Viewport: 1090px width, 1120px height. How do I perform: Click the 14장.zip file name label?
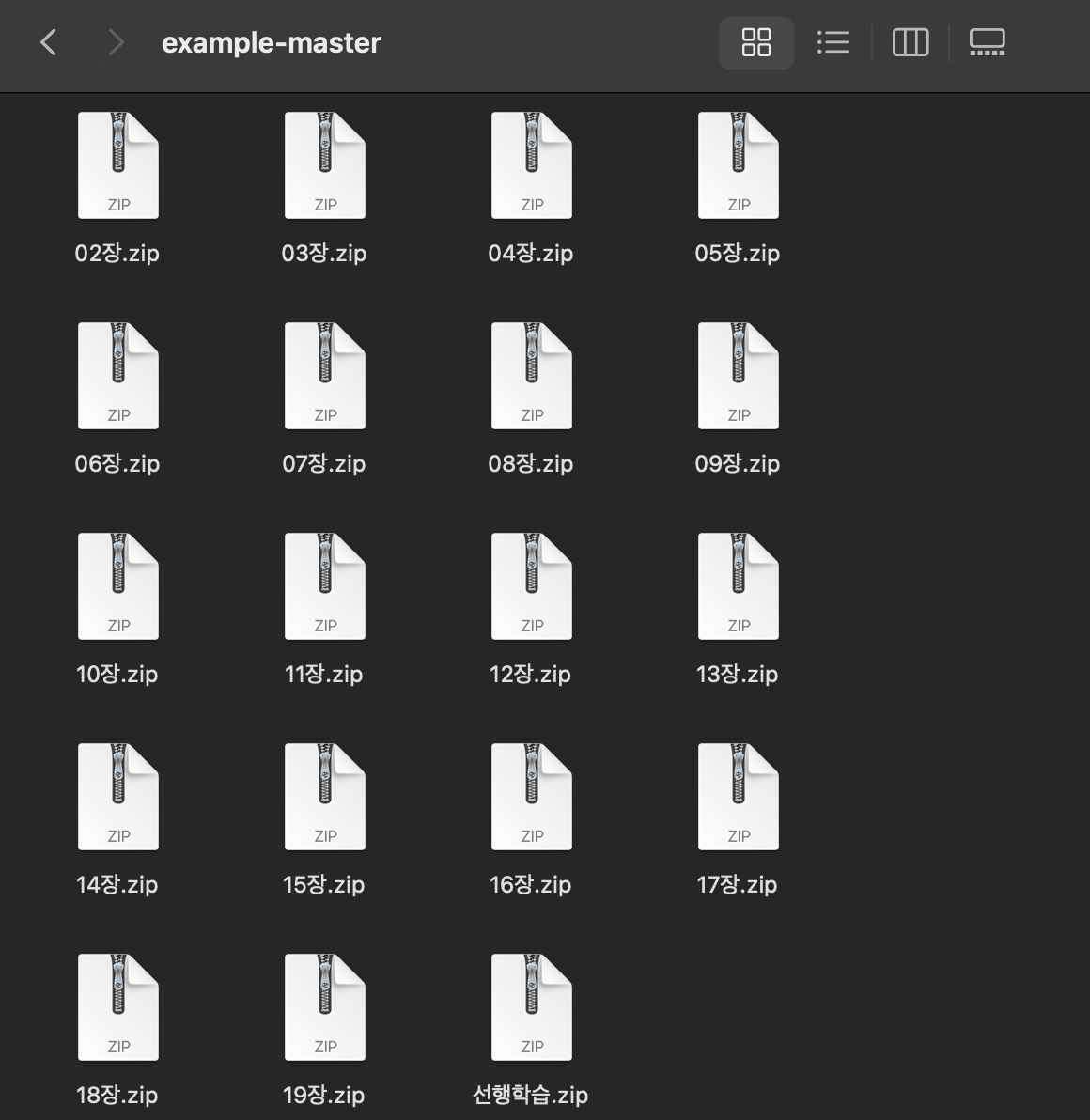(x=117, y=884)
